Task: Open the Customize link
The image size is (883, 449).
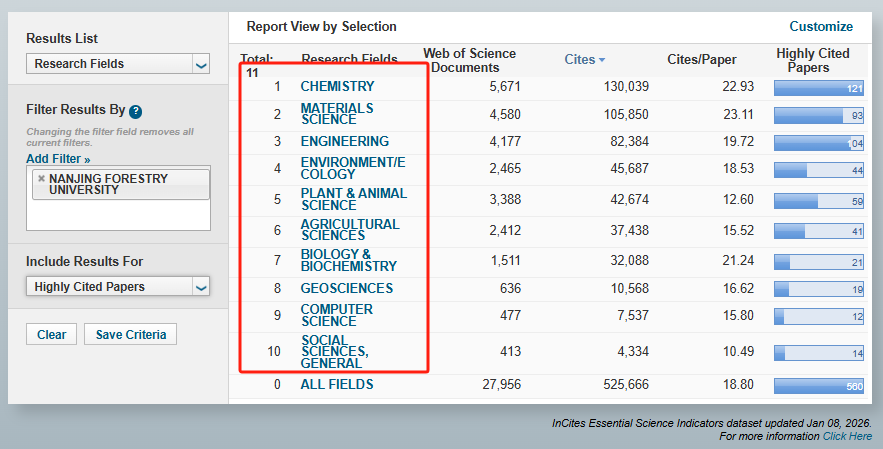Action: click(x=820, y=27)
